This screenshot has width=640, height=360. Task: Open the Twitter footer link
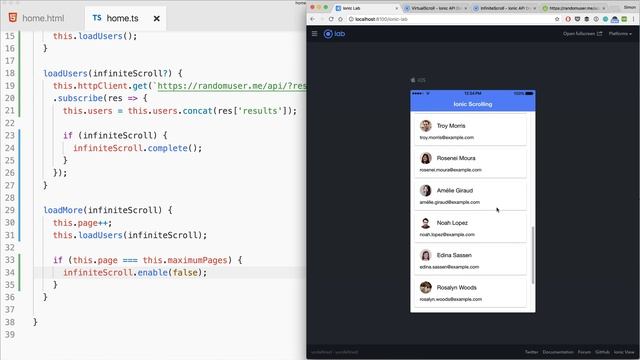click(x=531, y=352)
